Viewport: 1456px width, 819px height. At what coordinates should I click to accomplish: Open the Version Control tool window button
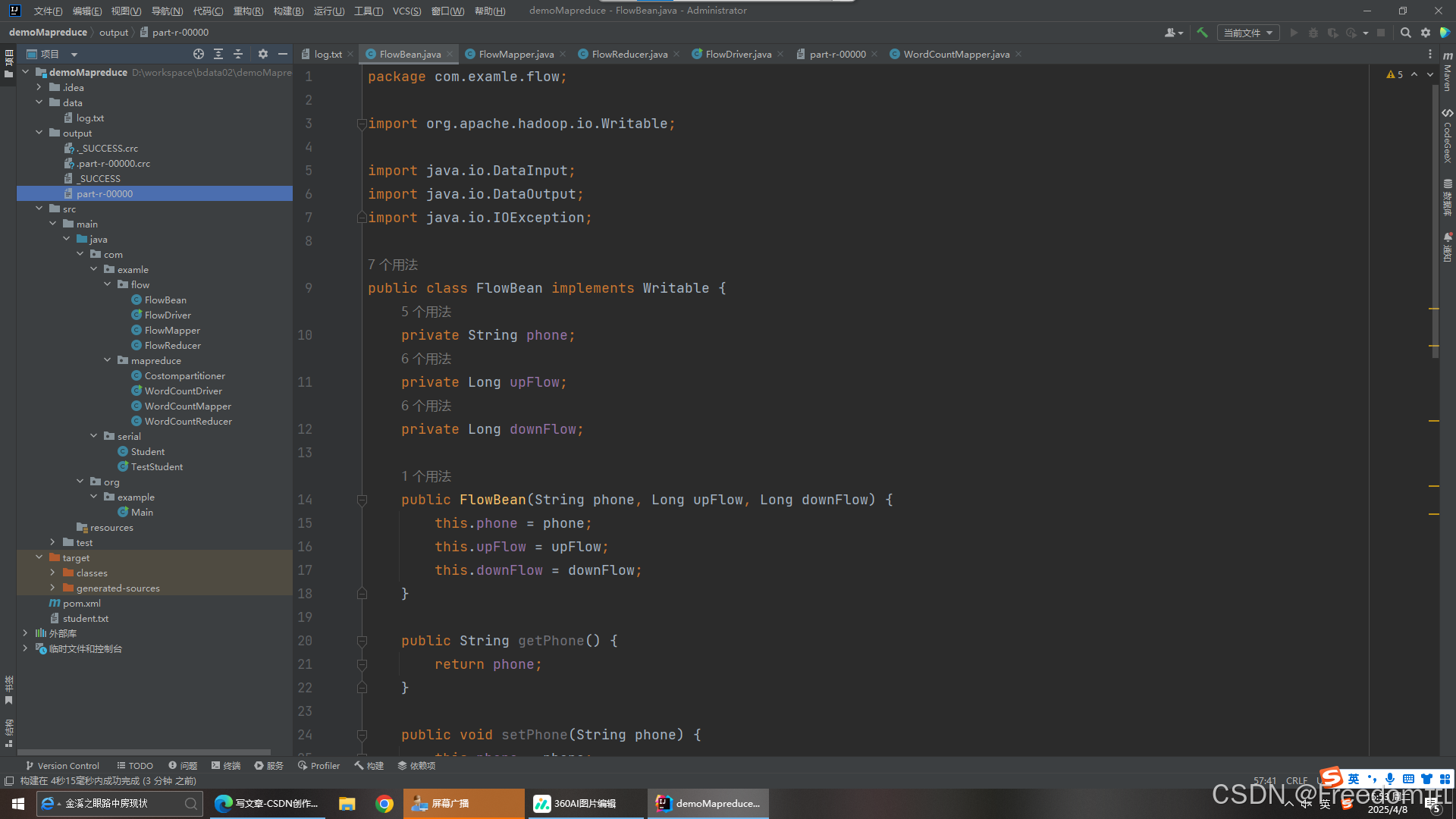[62, 766]
